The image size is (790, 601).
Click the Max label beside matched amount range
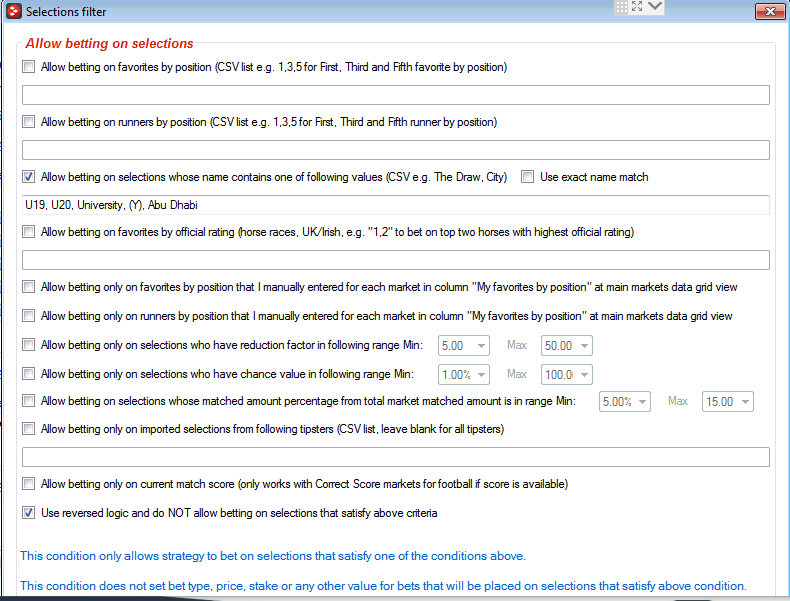[x=678, y=401]
